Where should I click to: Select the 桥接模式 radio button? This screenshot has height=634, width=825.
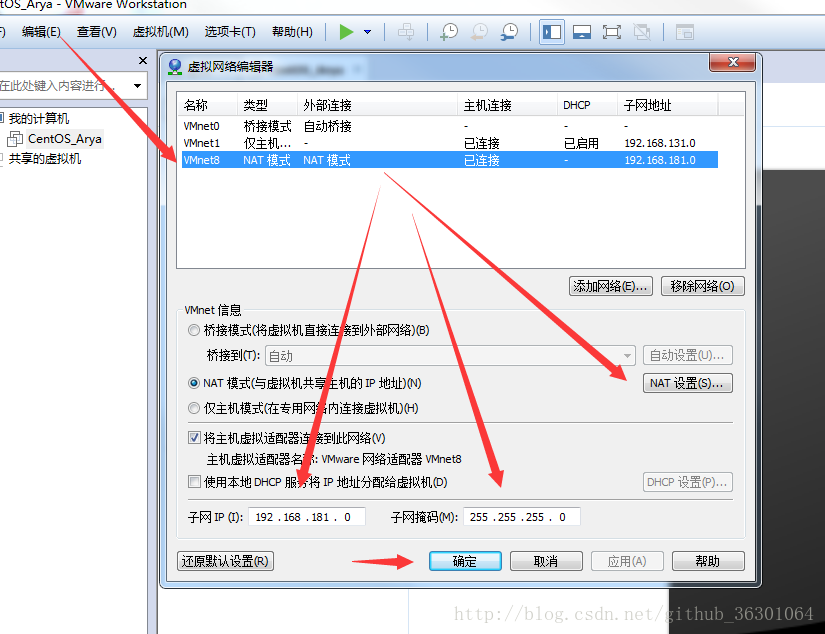[x=194, y=330]
